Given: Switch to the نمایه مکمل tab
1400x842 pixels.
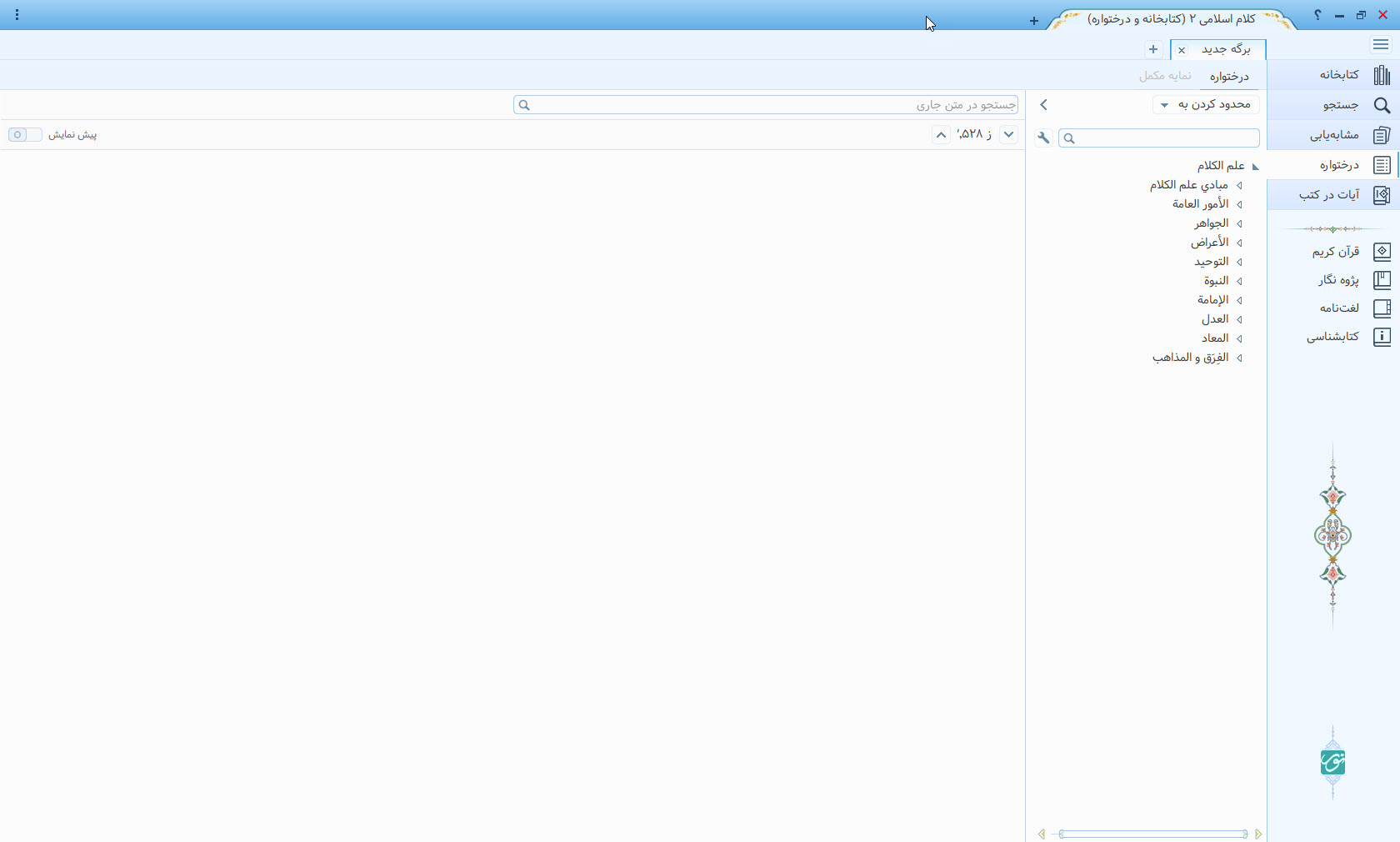Looking at the screenshot, I should click(x=1165, y=76).
